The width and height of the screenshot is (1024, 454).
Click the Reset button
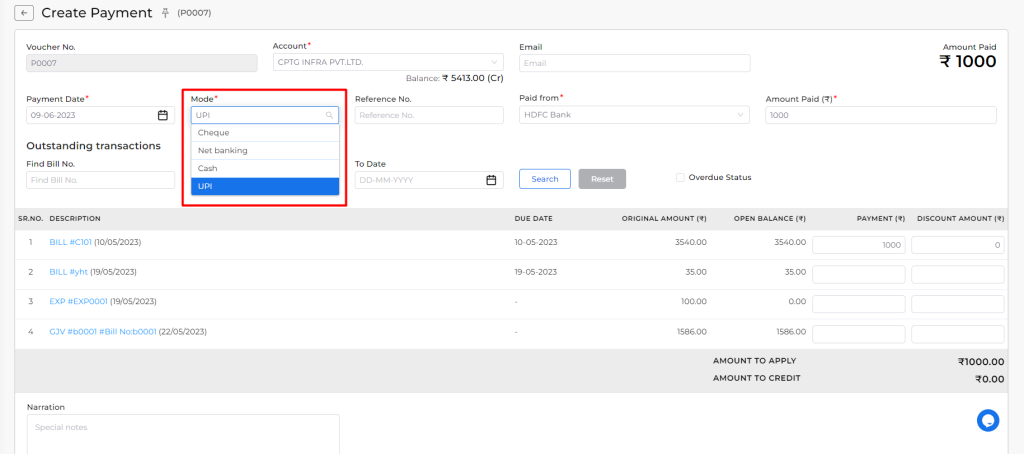click(602, 179)
